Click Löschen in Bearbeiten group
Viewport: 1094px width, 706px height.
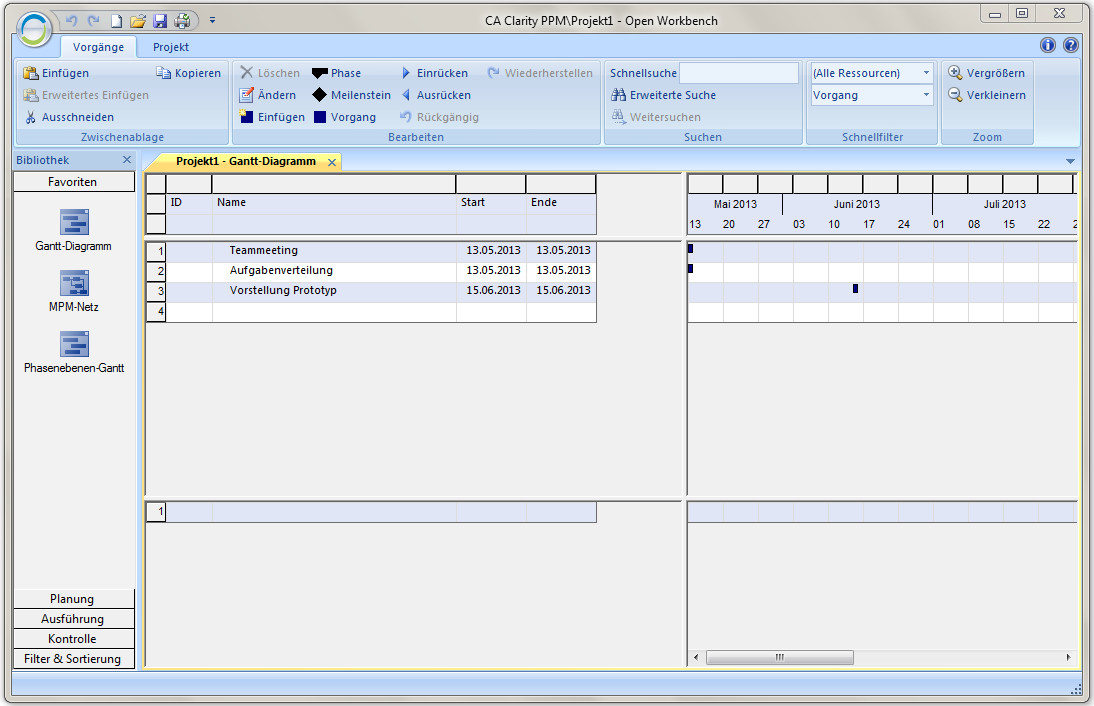coord(270,73)
